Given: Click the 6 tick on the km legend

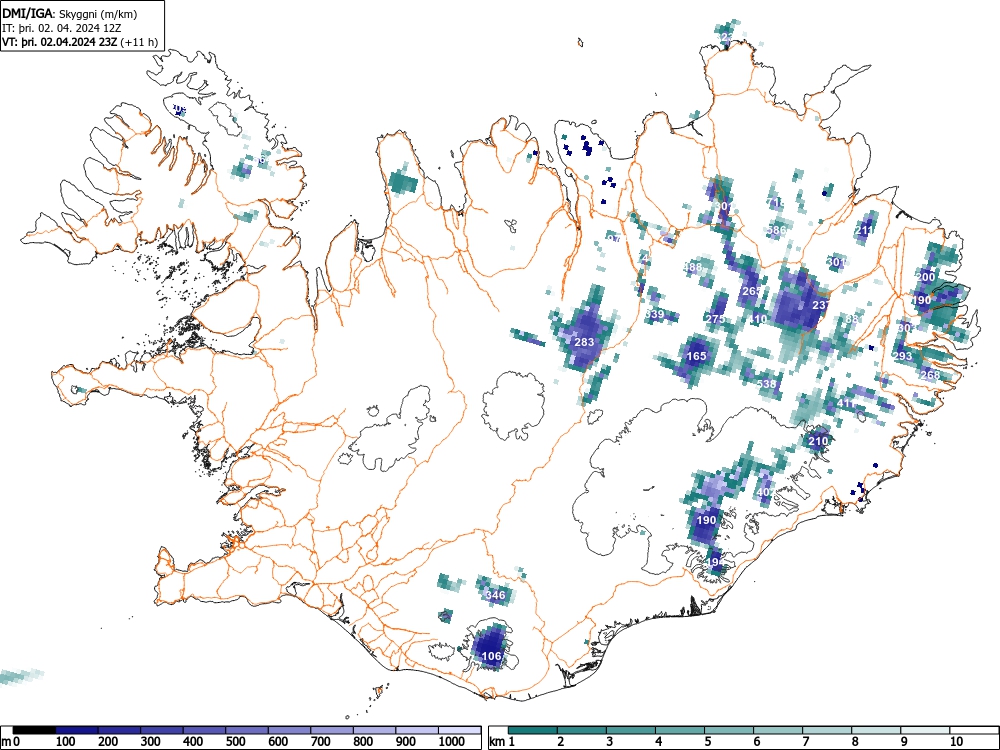Looking at the screenshot, I should (x=757, y=742).
